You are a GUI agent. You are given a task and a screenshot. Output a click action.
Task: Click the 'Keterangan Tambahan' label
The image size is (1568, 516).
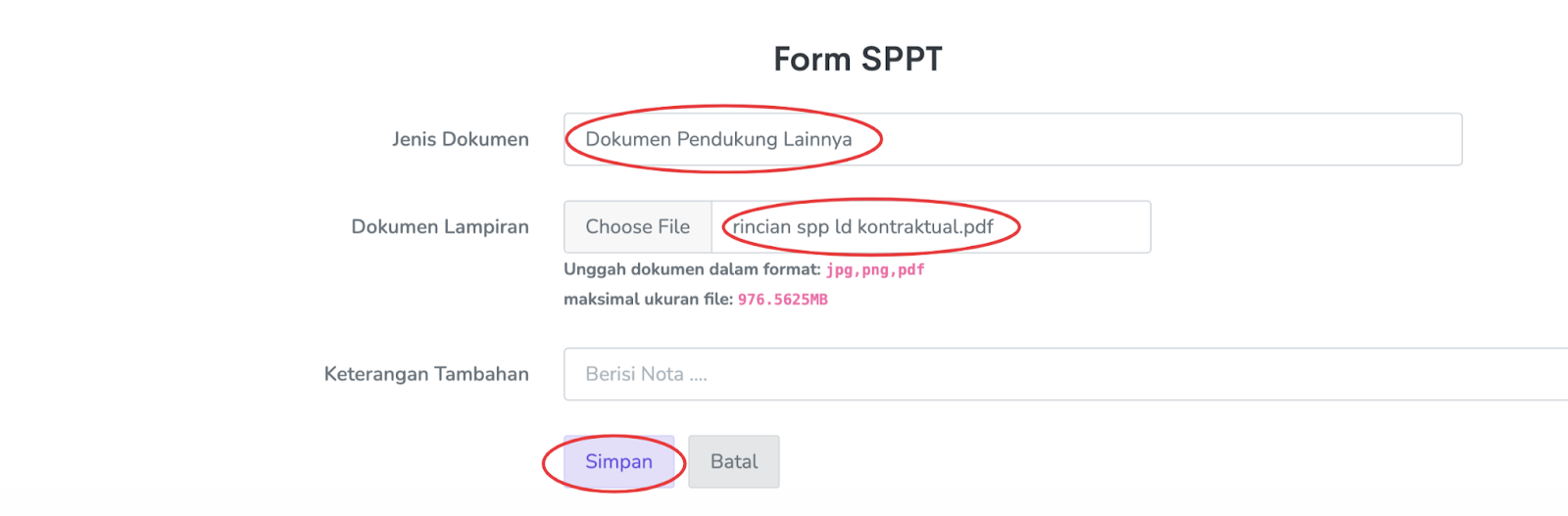(426, 374)
